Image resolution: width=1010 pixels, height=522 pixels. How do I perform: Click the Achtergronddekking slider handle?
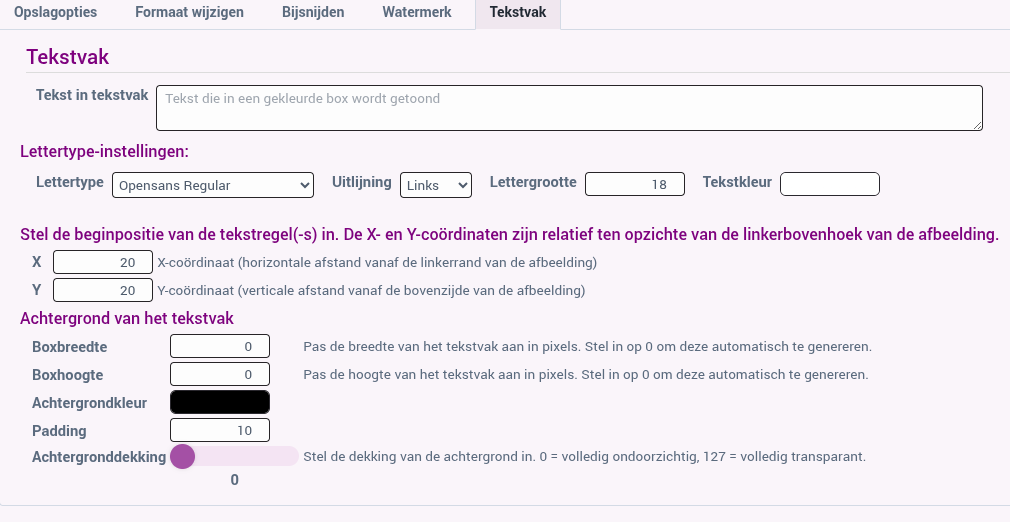click(182, 456)
